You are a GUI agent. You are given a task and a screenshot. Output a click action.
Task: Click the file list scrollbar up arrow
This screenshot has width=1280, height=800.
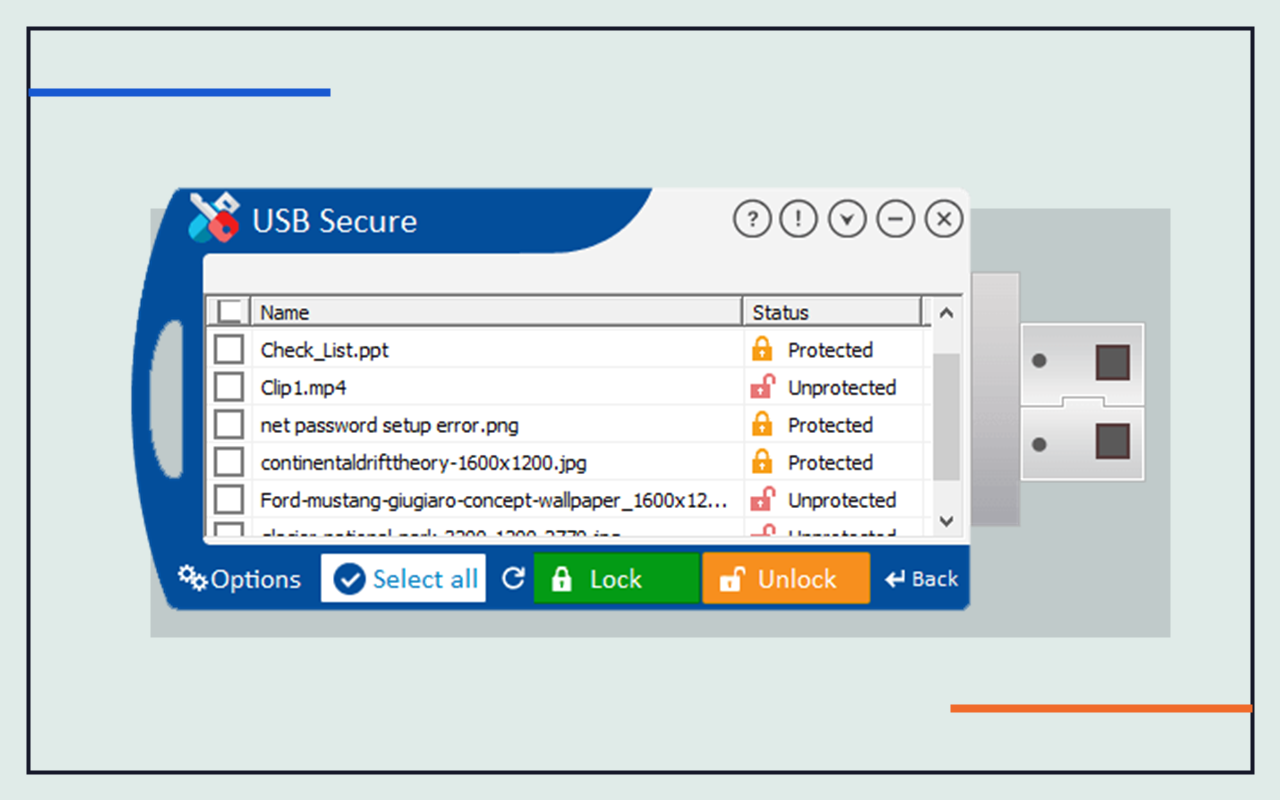(x=947, y=313)
